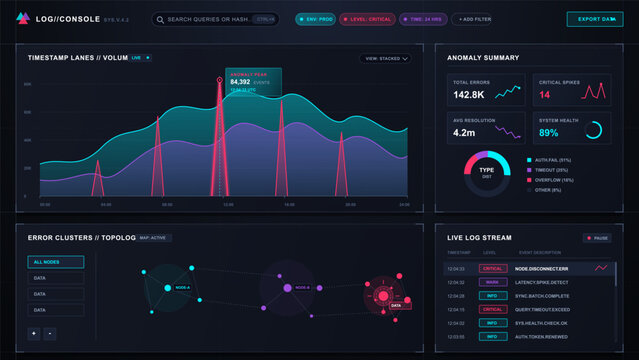Screen dimensions: 639x360
Task: Select the red pulsing critical cluster node
Action: coord(383,296)
